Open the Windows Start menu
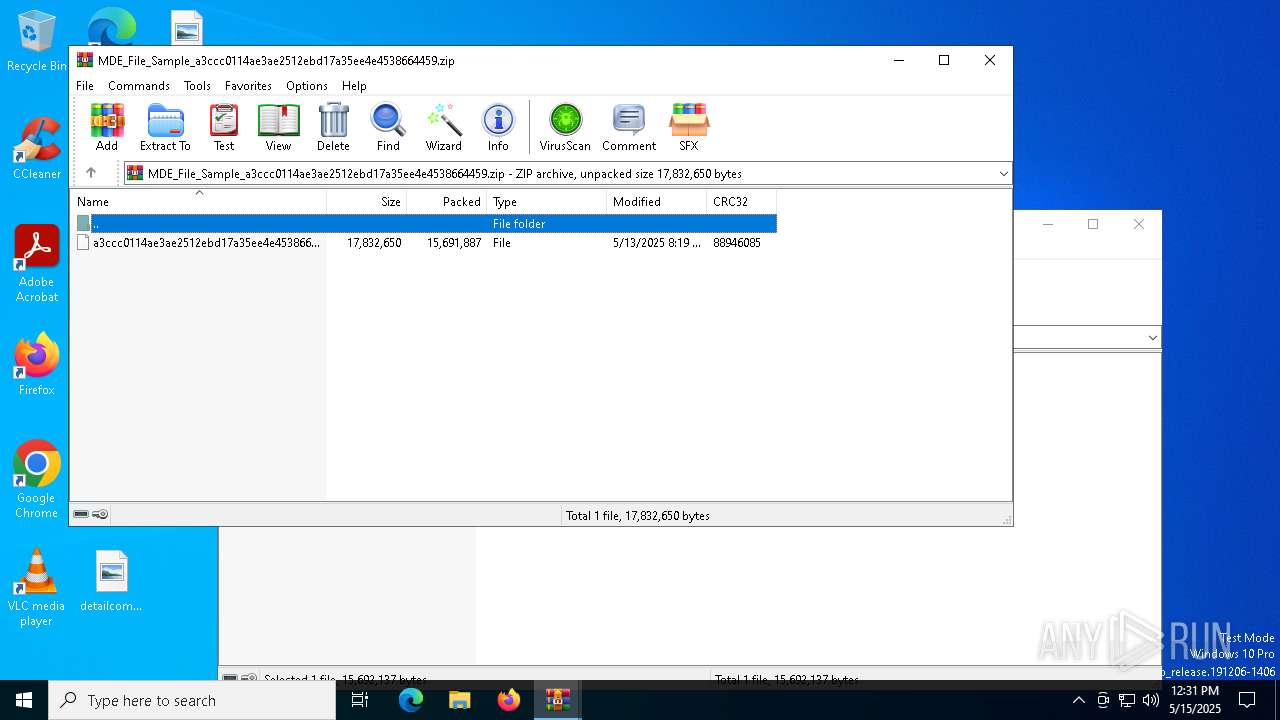 (x=24, y=700)
